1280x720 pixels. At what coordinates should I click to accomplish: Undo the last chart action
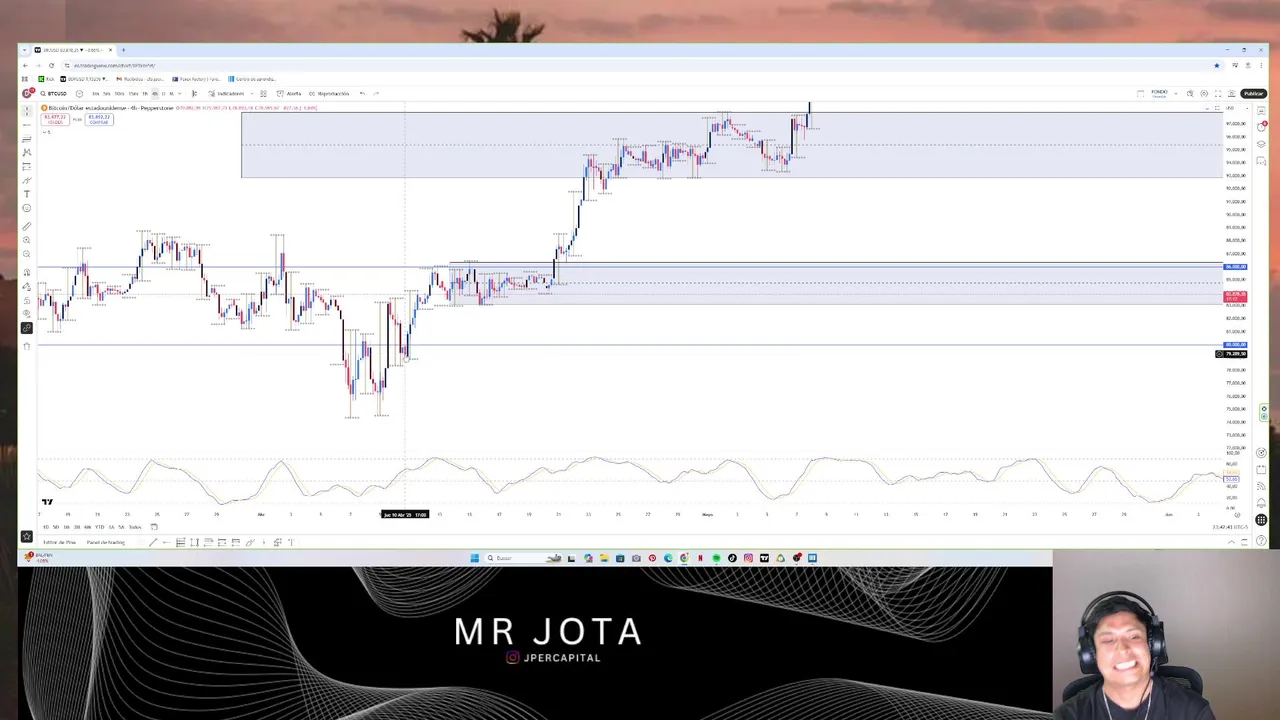(362, 93)
